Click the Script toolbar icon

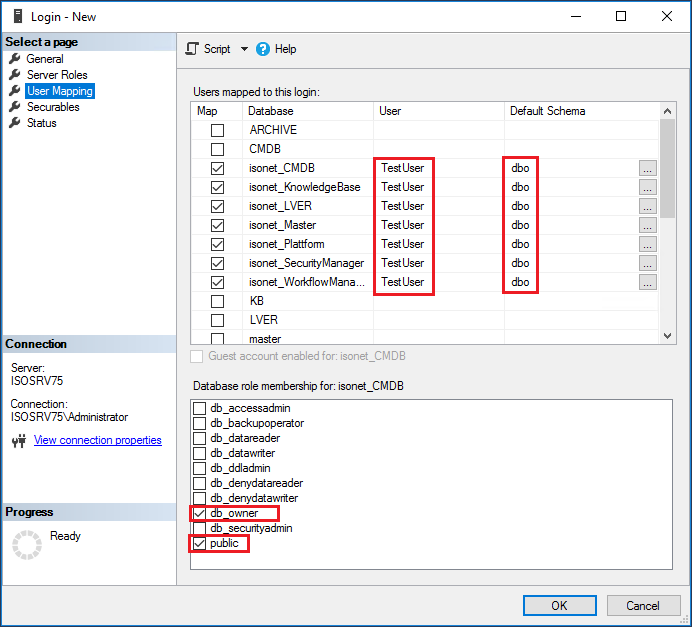192,49
